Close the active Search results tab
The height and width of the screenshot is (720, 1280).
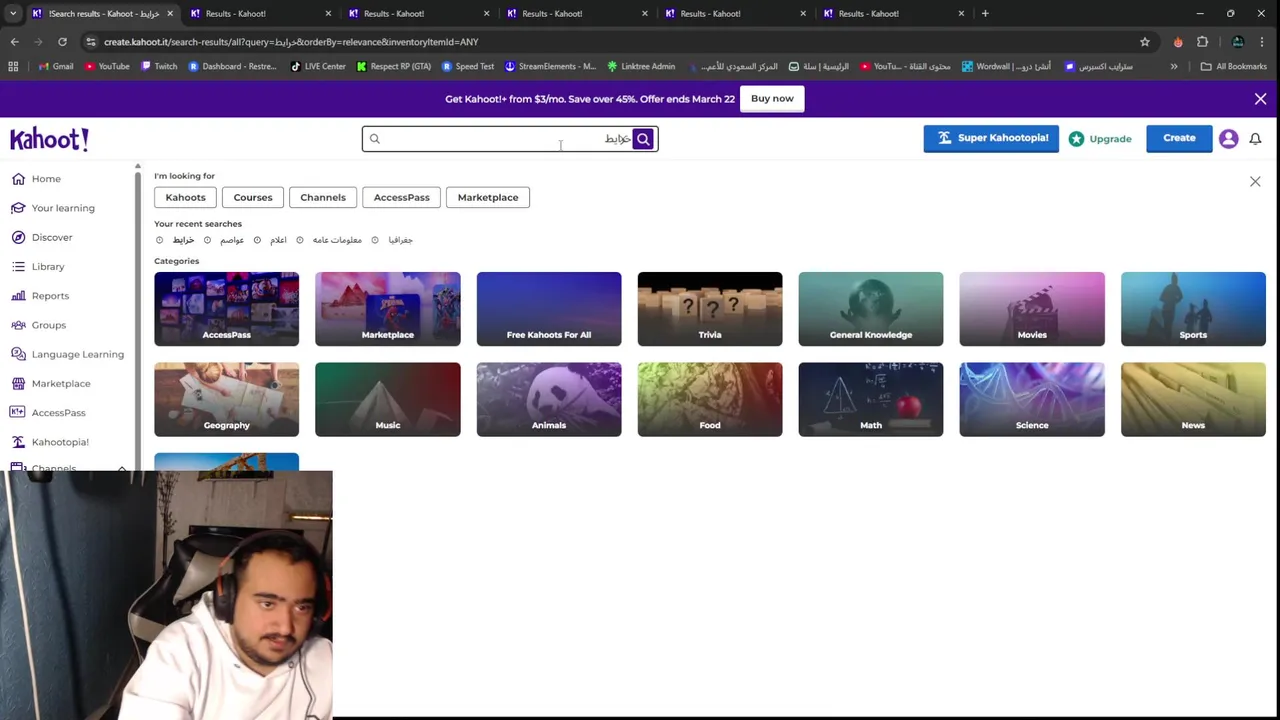click(x=169, y=13)
